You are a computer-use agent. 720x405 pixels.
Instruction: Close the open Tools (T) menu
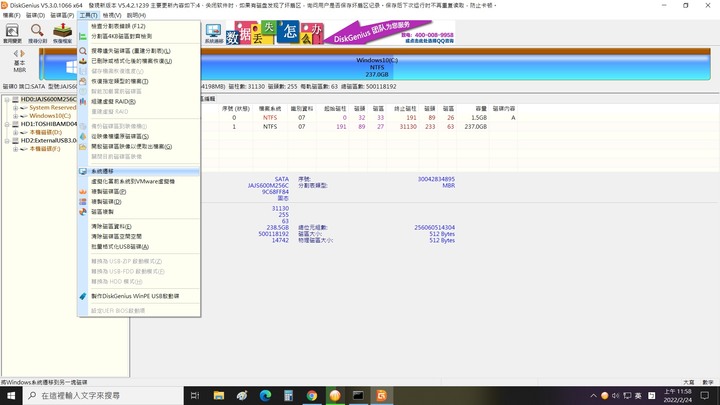pyautogui.click(x=88, y=15)
